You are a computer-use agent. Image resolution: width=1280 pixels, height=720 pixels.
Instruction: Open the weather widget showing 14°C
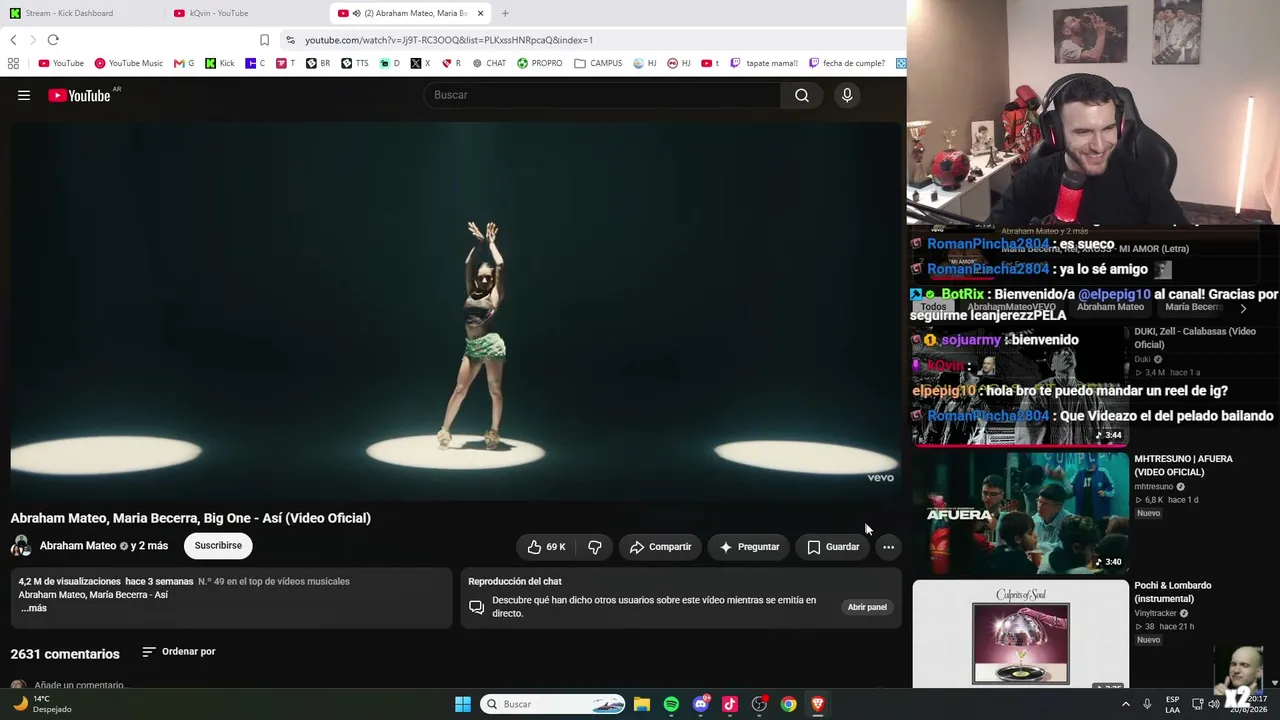[x=42, y=704]
